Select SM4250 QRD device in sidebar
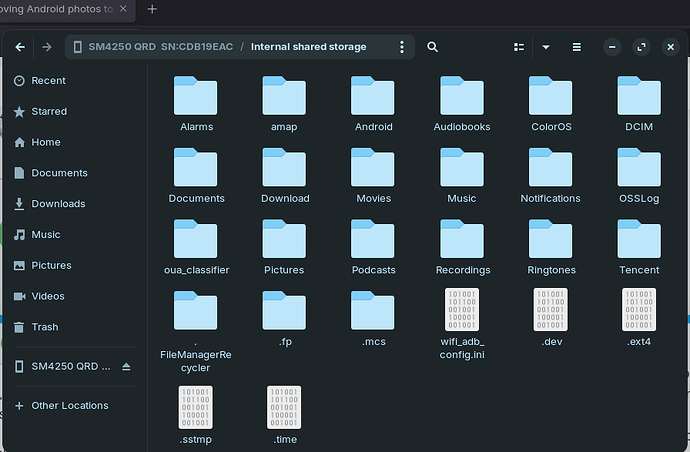 [x=62, y=367]
